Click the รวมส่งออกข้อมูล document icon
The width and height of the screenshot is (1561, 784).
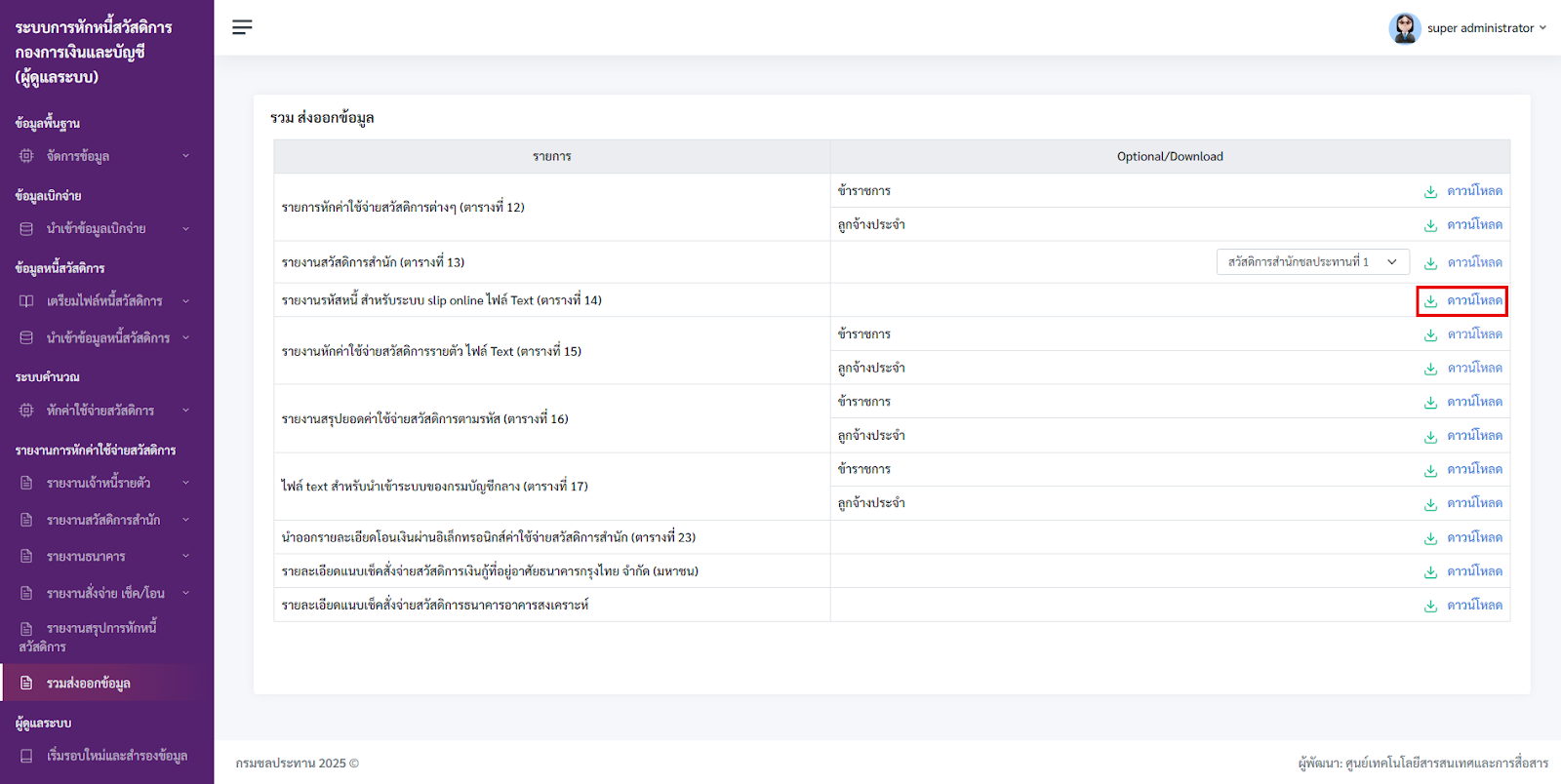pos(26,684)
